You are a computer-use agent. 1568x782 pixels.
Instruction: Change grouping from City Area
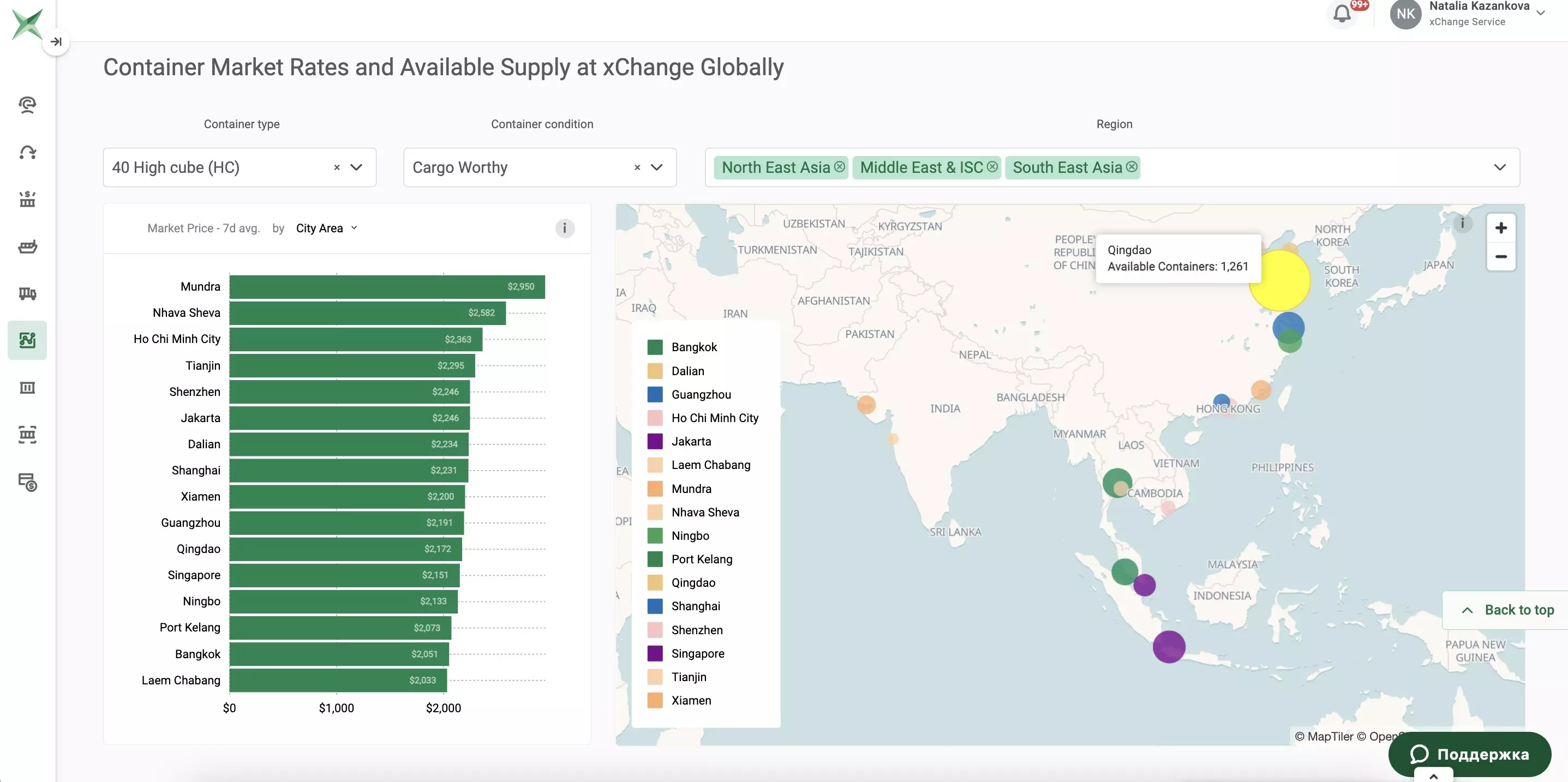click(x=326, y=228)
